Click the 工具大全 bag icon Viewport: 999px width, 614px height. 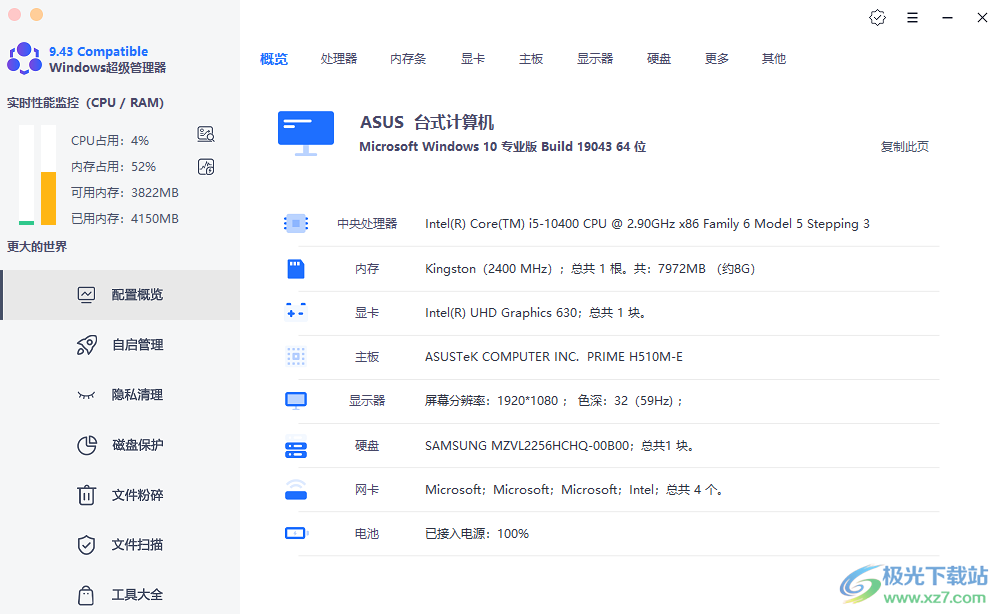coord(86,595)
